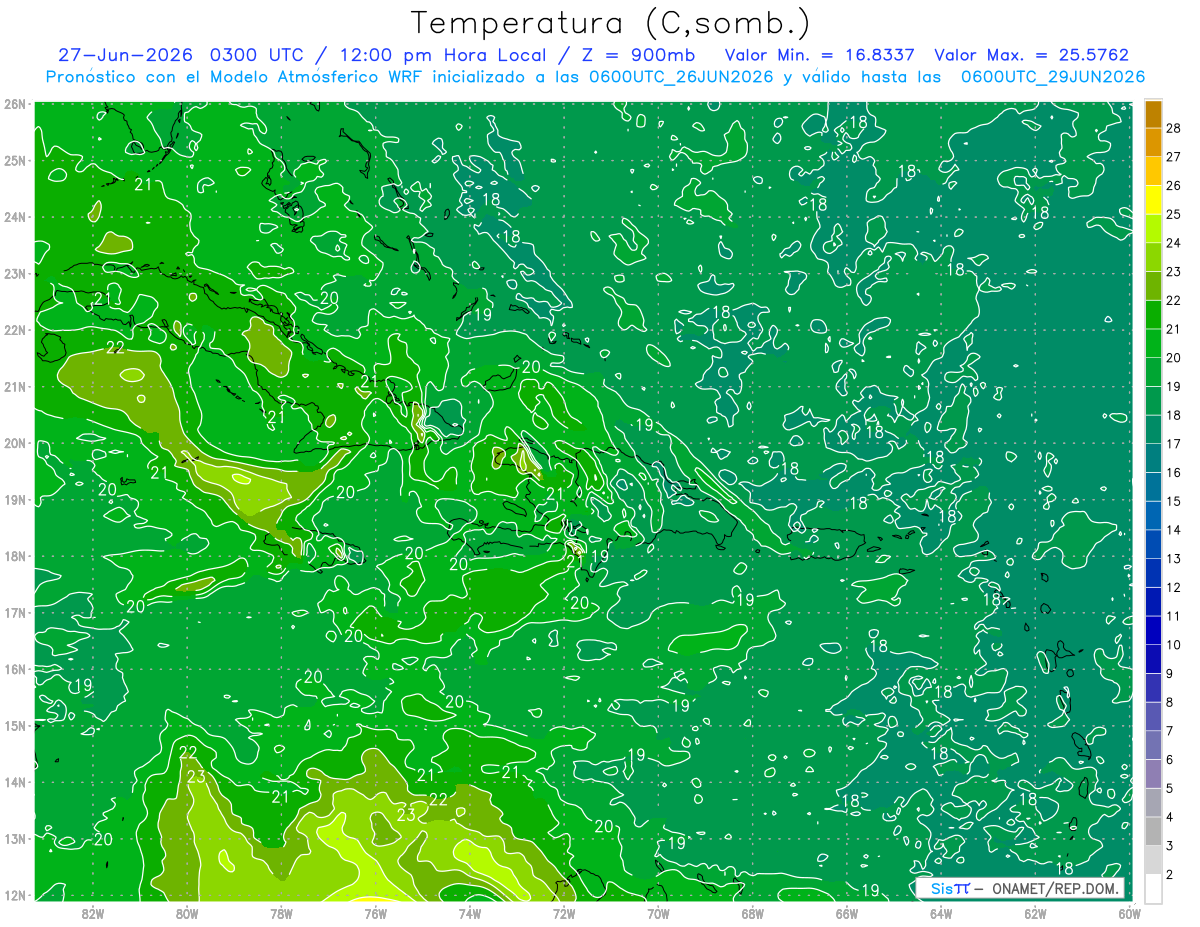Click the "60W" longitude axis label
This screenshot has width=1200, height=927.
pyautogui.click(x=1128, y=913)
